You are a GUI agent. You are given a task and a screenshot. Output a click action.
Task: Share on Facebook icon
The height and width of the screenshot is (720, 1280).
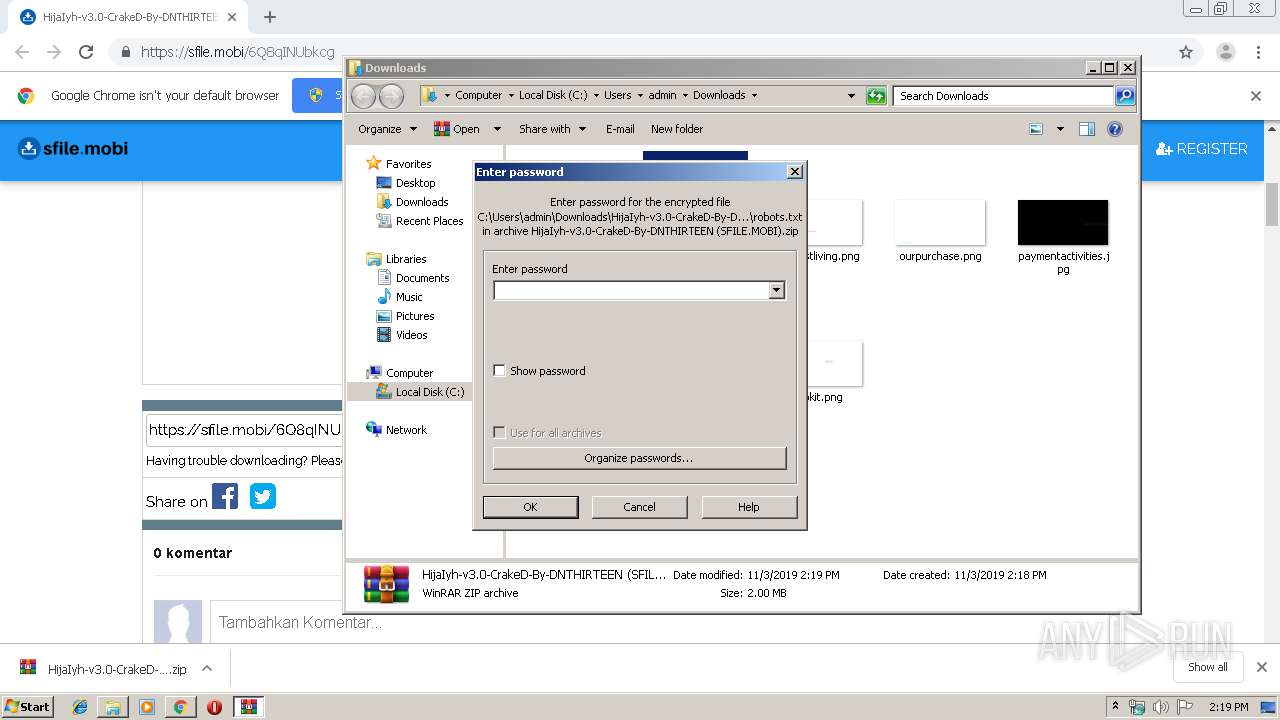coord(225,496)
